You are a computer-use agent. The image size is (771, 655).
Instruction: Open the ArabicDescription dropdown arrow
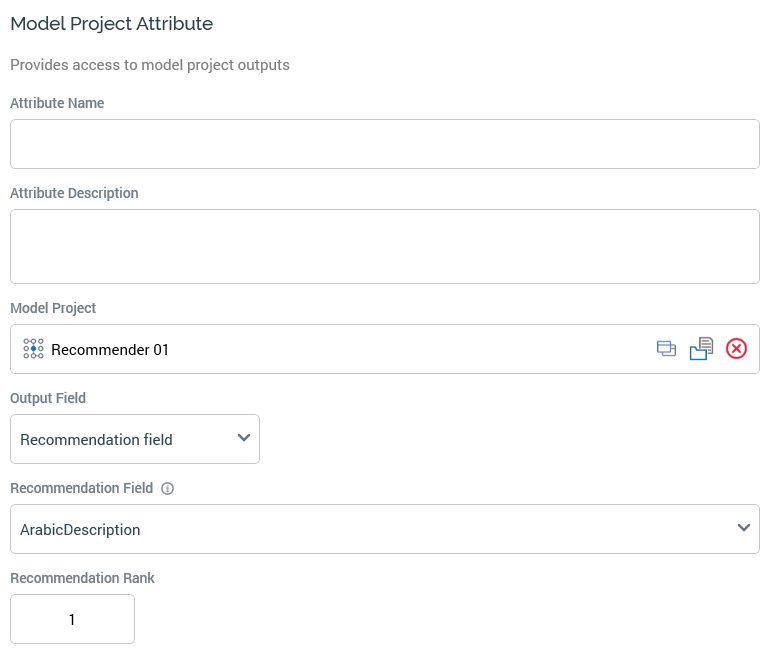tap(743, 528)
